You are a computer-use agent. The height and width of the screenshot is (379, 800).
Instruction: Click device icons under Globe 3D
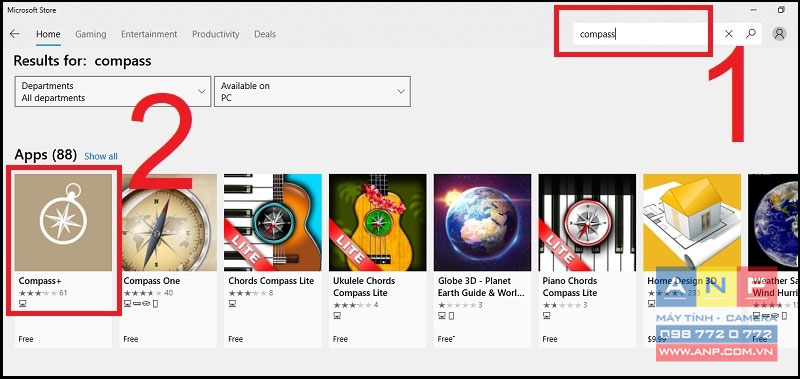(446, 316)
